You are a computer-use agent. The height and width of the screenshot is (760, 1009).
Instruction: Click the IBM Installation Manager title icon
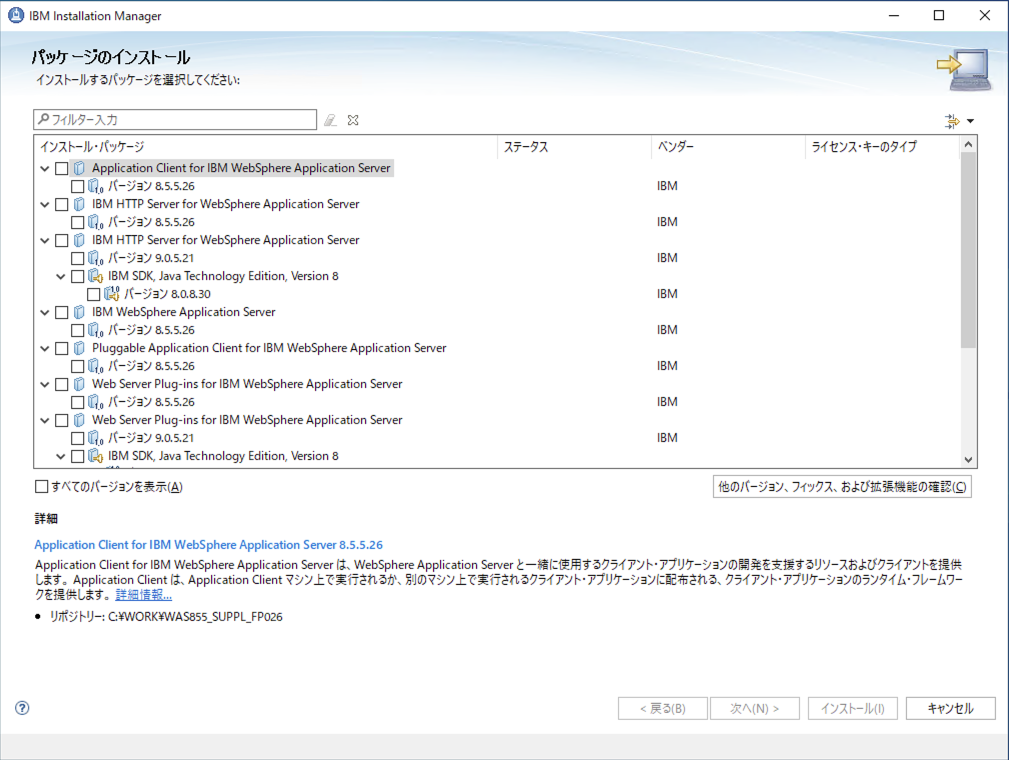(x=15, y=15)
